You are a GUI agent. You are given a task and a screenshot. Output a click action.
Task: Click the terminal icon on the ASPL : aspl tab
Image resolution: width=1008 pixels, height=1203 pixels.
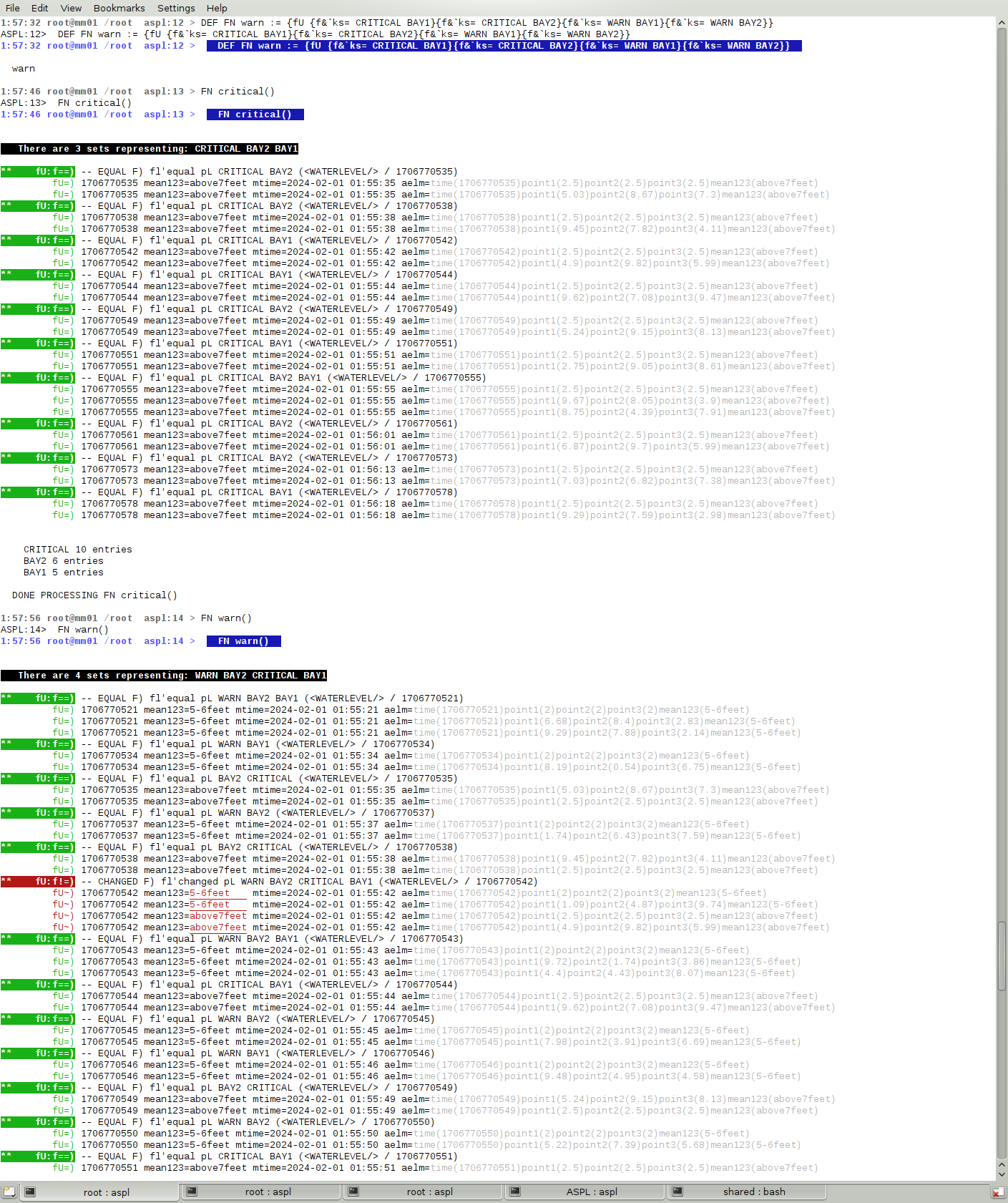pyautogui.click(x=515, y=1192)
